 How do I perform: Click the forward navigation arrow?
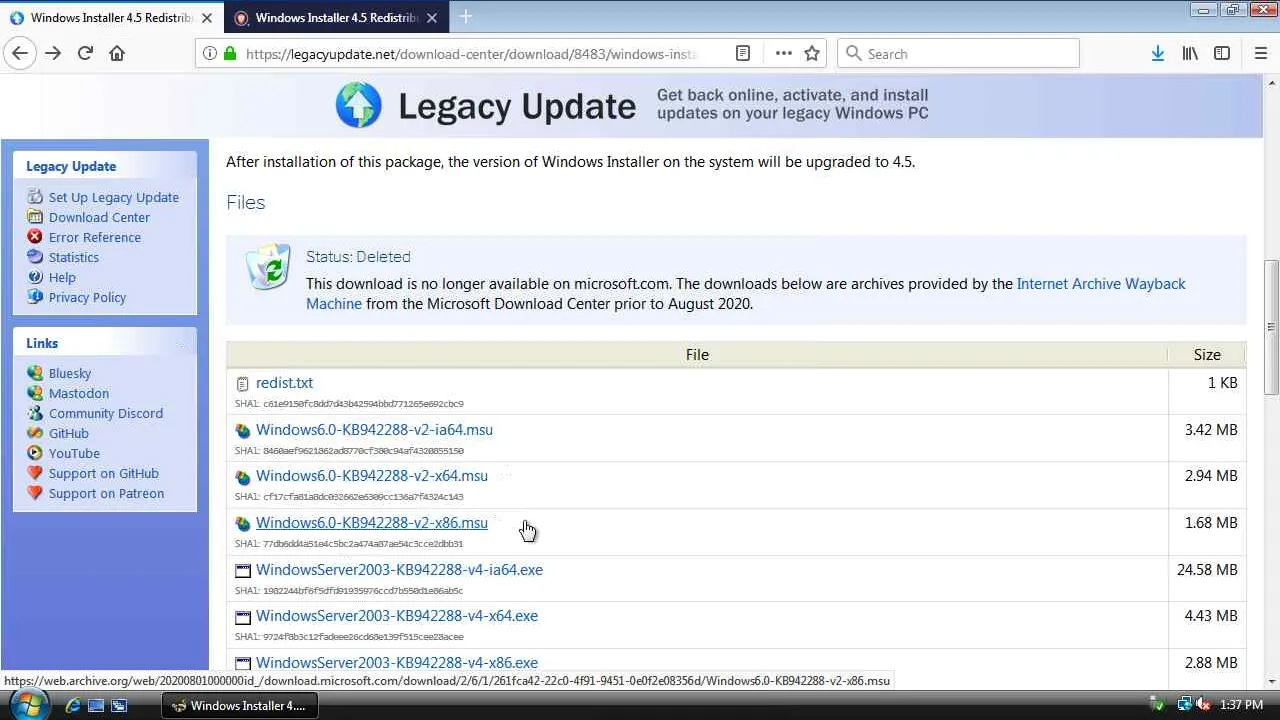click(53, 54)
